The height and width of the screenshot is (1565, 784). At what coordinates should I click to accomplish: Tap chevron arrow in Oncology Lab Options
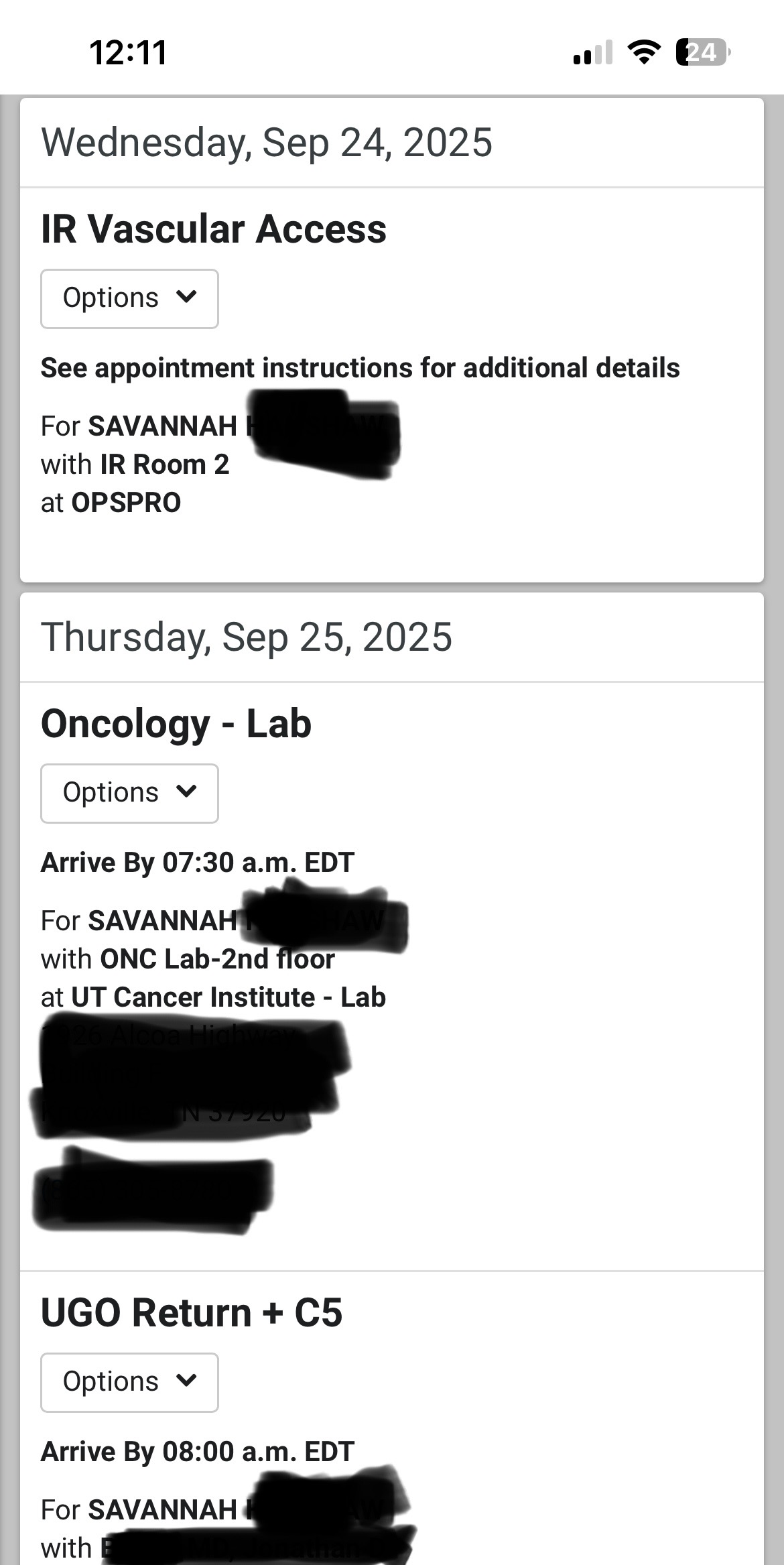coord(186,791)
